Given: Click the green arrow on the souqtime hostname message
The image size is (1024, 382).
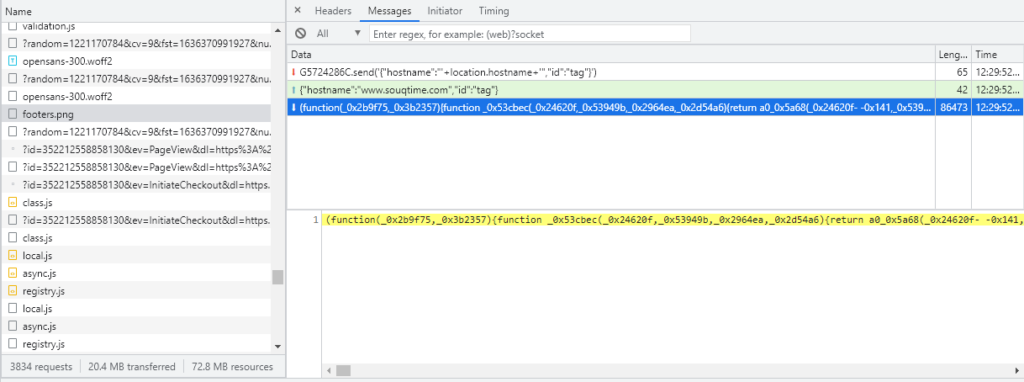Looking at the screenshot, I should (x=294, y=89).
